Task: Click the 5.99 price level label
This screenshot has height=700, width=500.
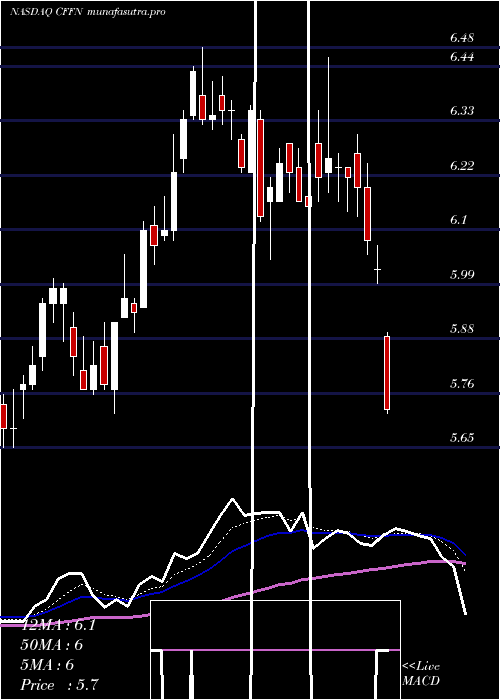Action: point(462,275)
